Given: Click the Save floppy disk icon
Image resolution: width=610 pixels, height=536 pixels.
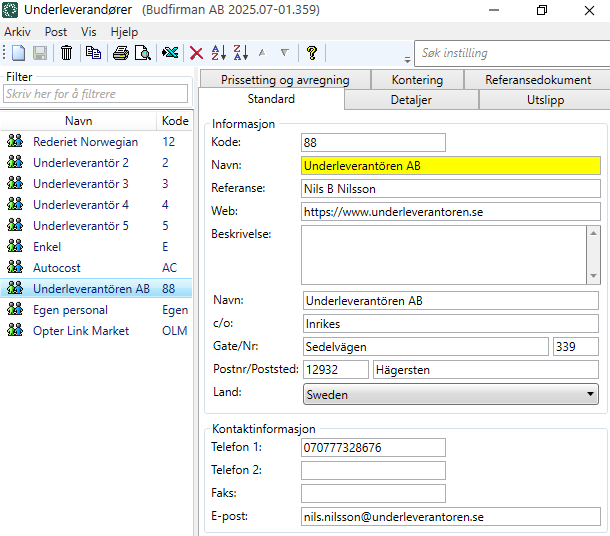Looking at the screenshot, I should pyautogui.click(x=40, y=53).
